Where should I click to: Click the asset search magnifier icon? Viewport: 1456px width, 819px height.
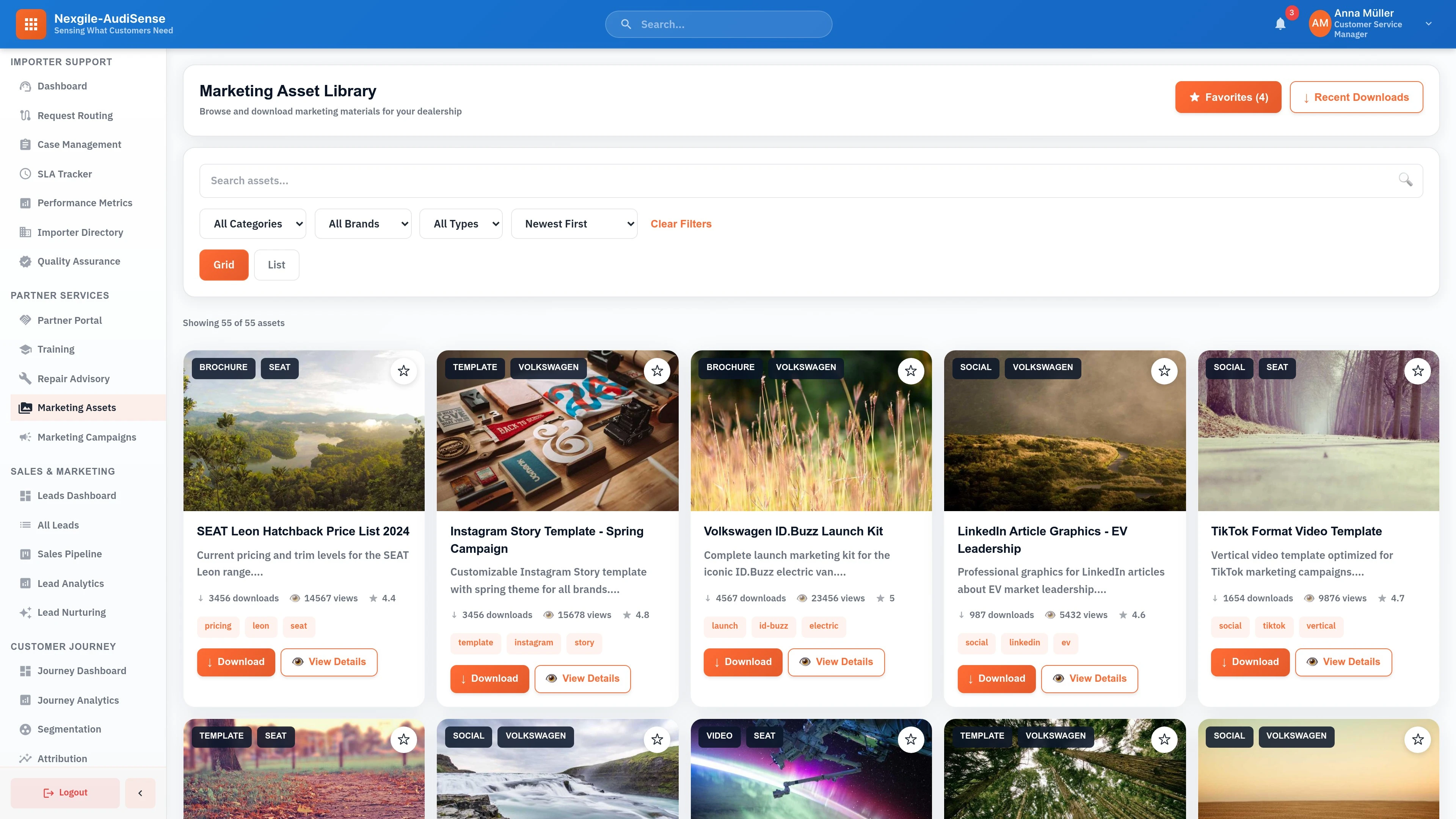coord(1406,180)
